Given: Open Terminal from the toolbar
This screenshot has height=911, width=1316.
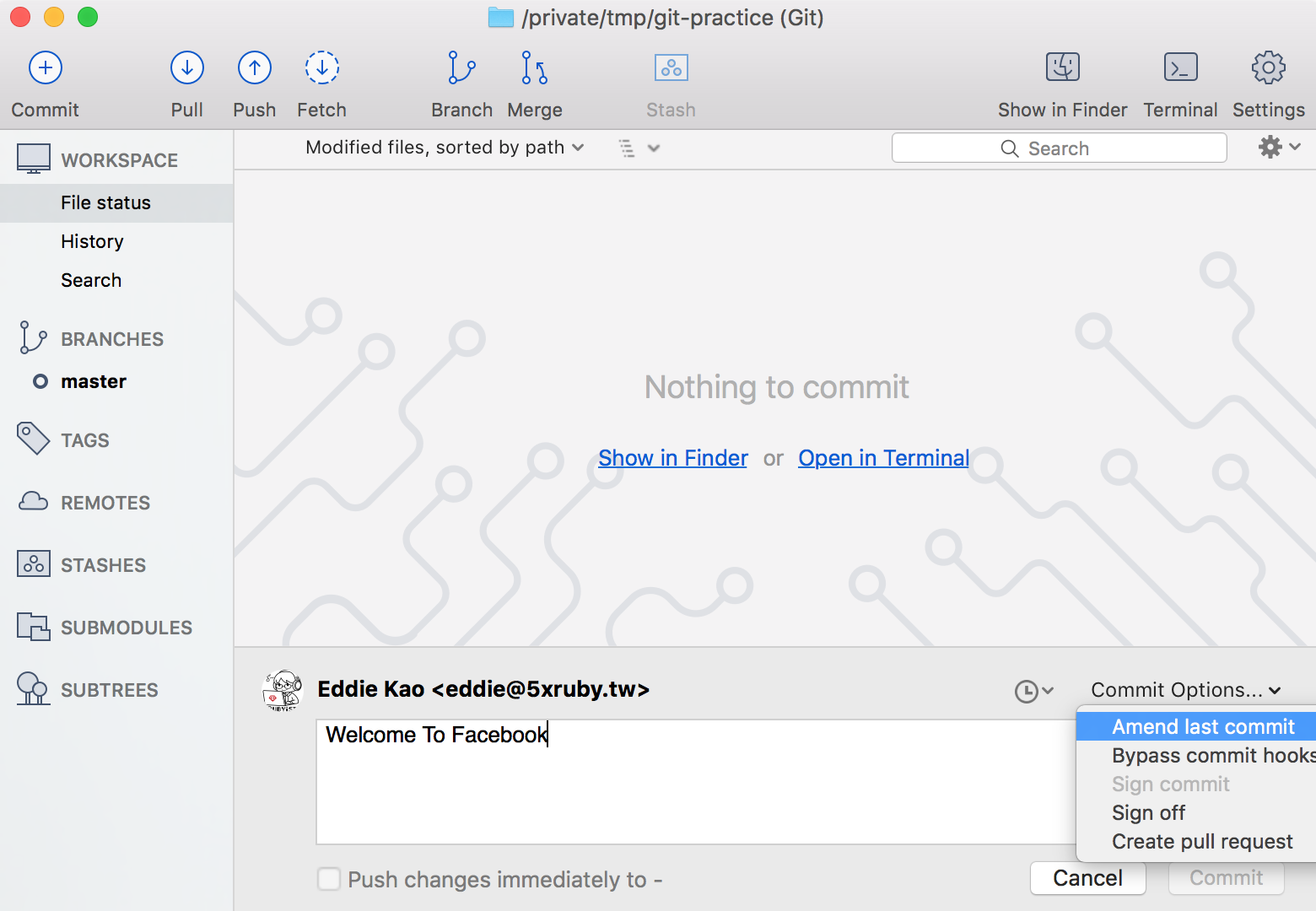Looking at the screenshot, I should pyautogui.click(x=1180, y=68).
